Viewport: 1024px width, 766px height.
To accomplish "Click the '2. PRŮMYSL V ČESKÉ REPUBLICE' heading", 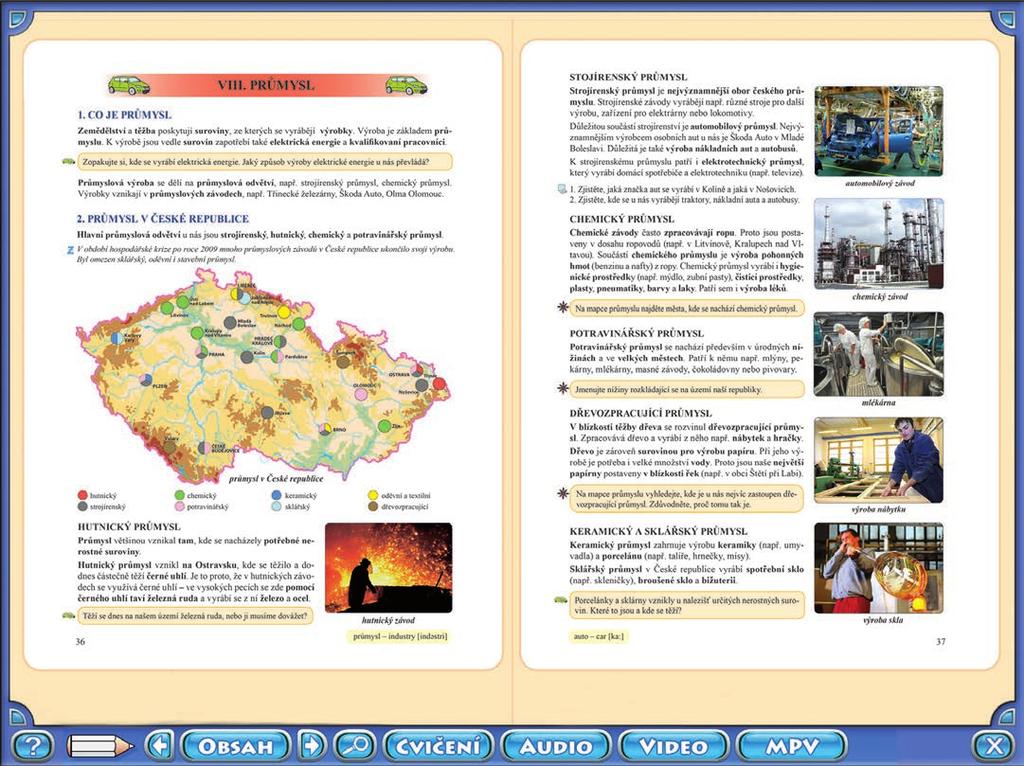I will (163, 219).
